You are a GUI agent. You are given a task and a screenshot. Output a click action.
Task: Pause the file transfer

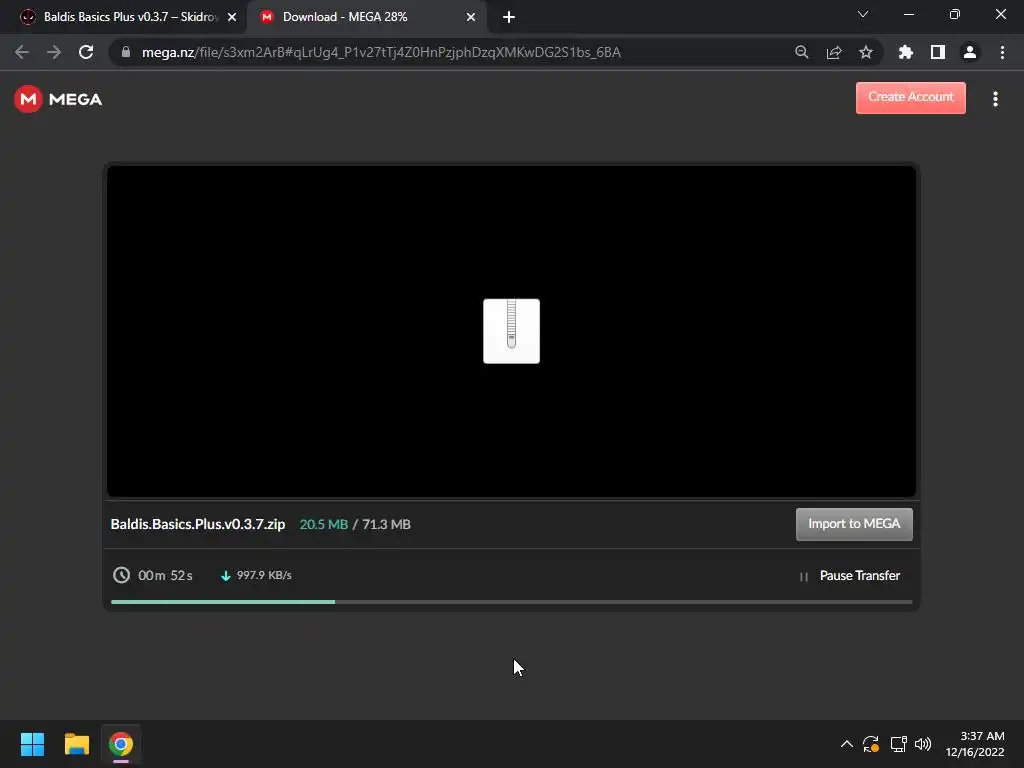[x=850, y=575]
